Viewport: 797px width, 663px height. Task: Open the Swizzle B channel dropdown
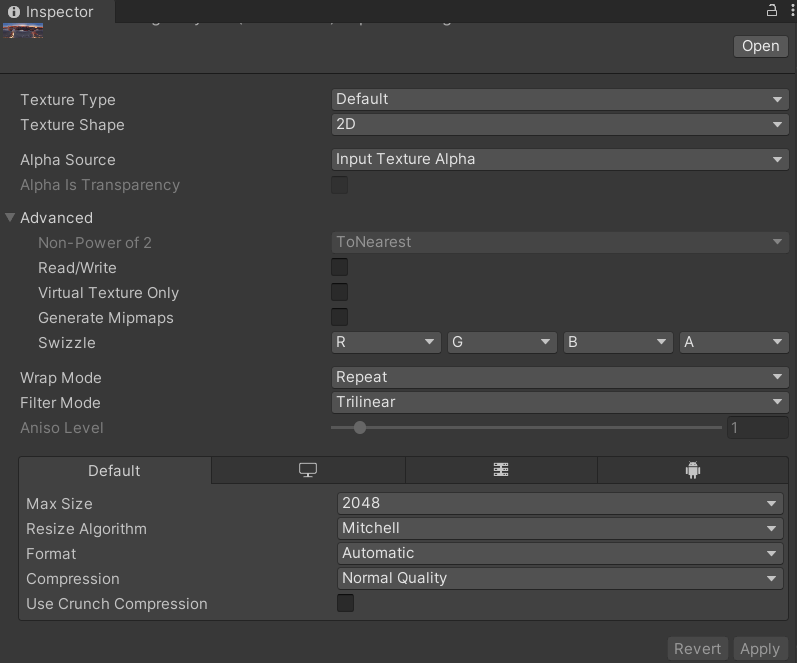[x=618, y=342]
